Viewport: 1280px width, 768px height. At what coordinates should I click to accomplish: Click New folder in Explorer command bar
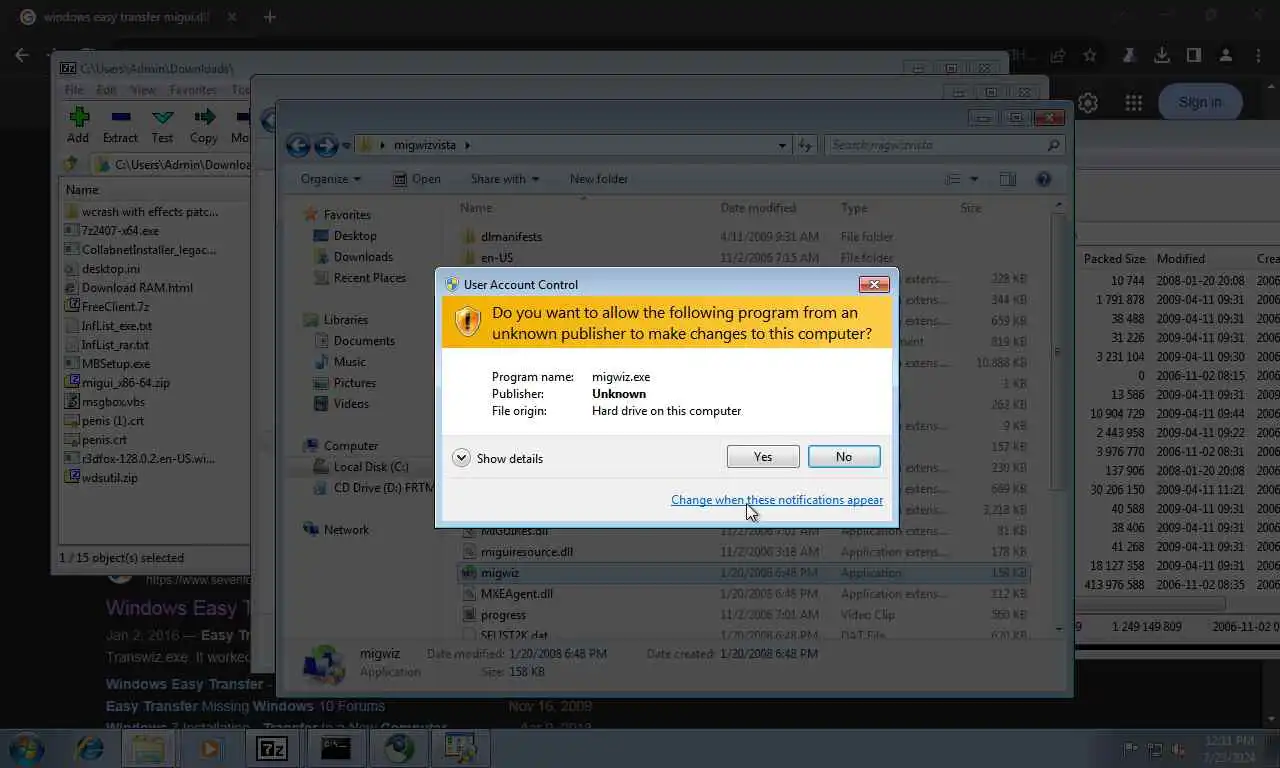599,179
